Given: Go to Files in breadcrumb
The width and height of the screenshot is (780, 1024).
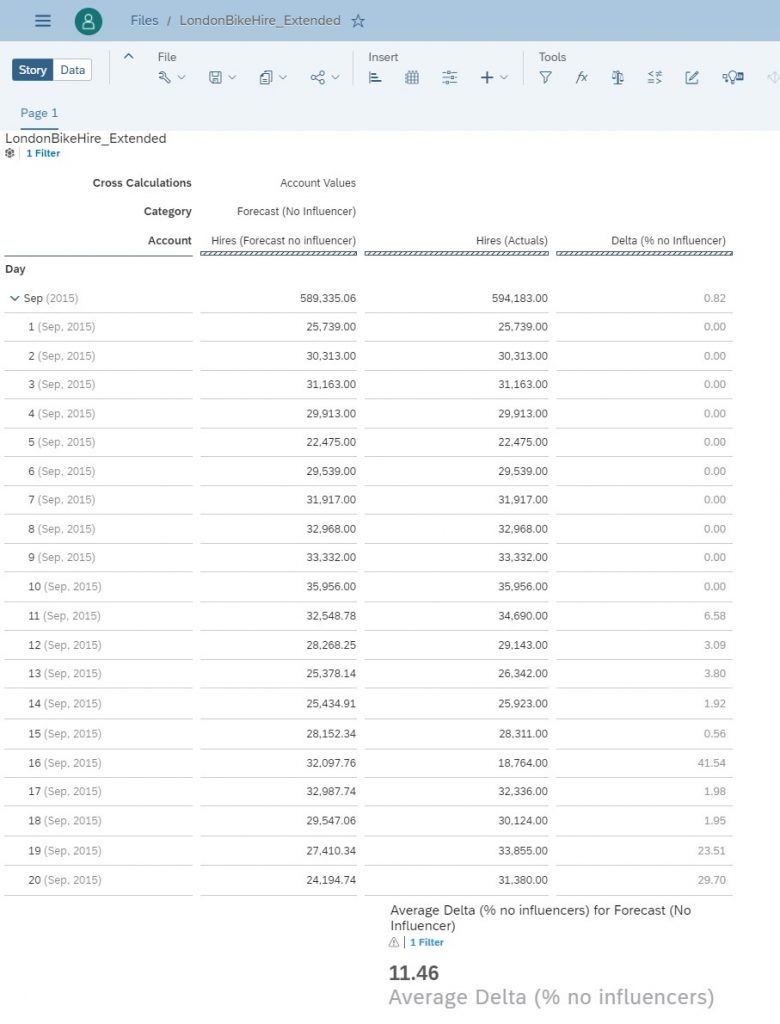Looking at the screenshot, I should point(144,20).
